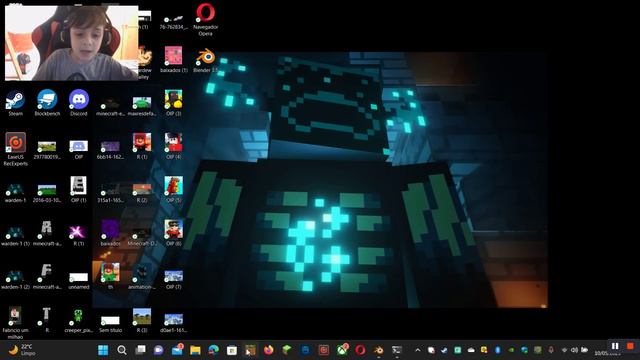Open the terminal app on taskbar
Image resolution: width=640 pixels, height=360 pixels.
397,350
